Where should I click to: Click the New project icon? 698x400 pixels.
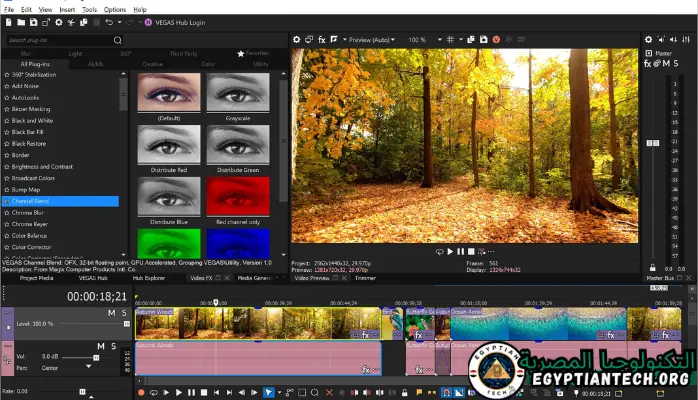(8, 21)
